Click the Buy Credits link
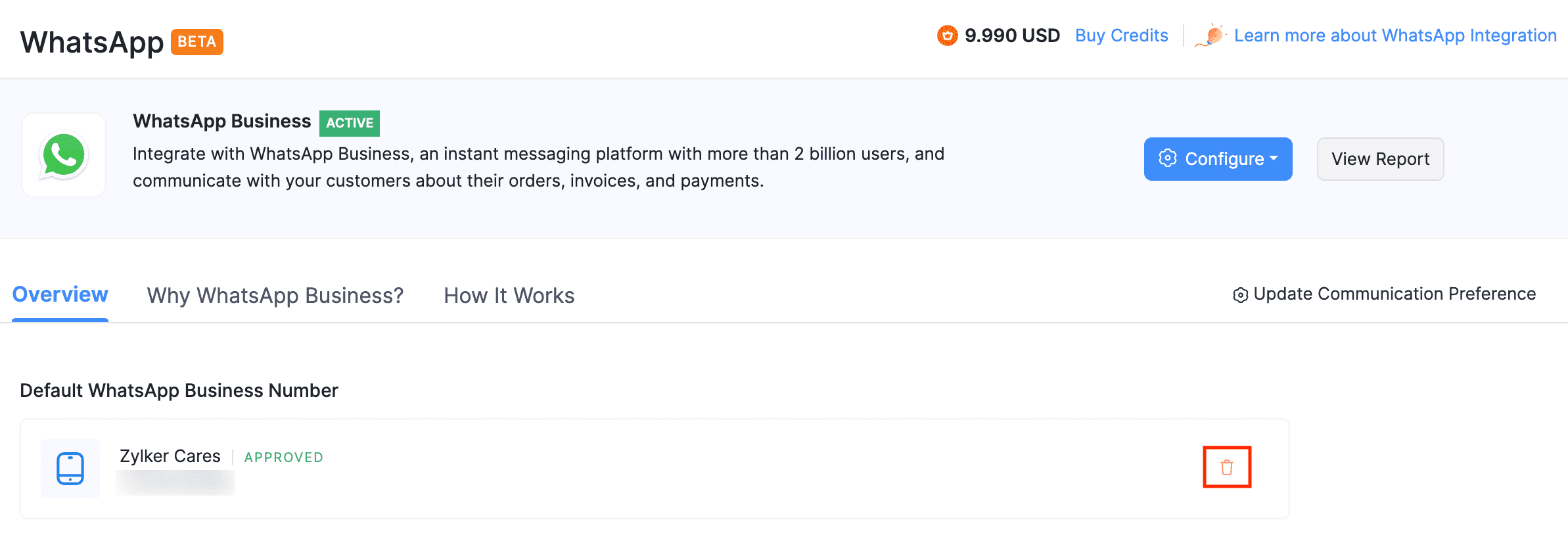The width and height of the screenshot is (1568, 535). pos(1121,35)
